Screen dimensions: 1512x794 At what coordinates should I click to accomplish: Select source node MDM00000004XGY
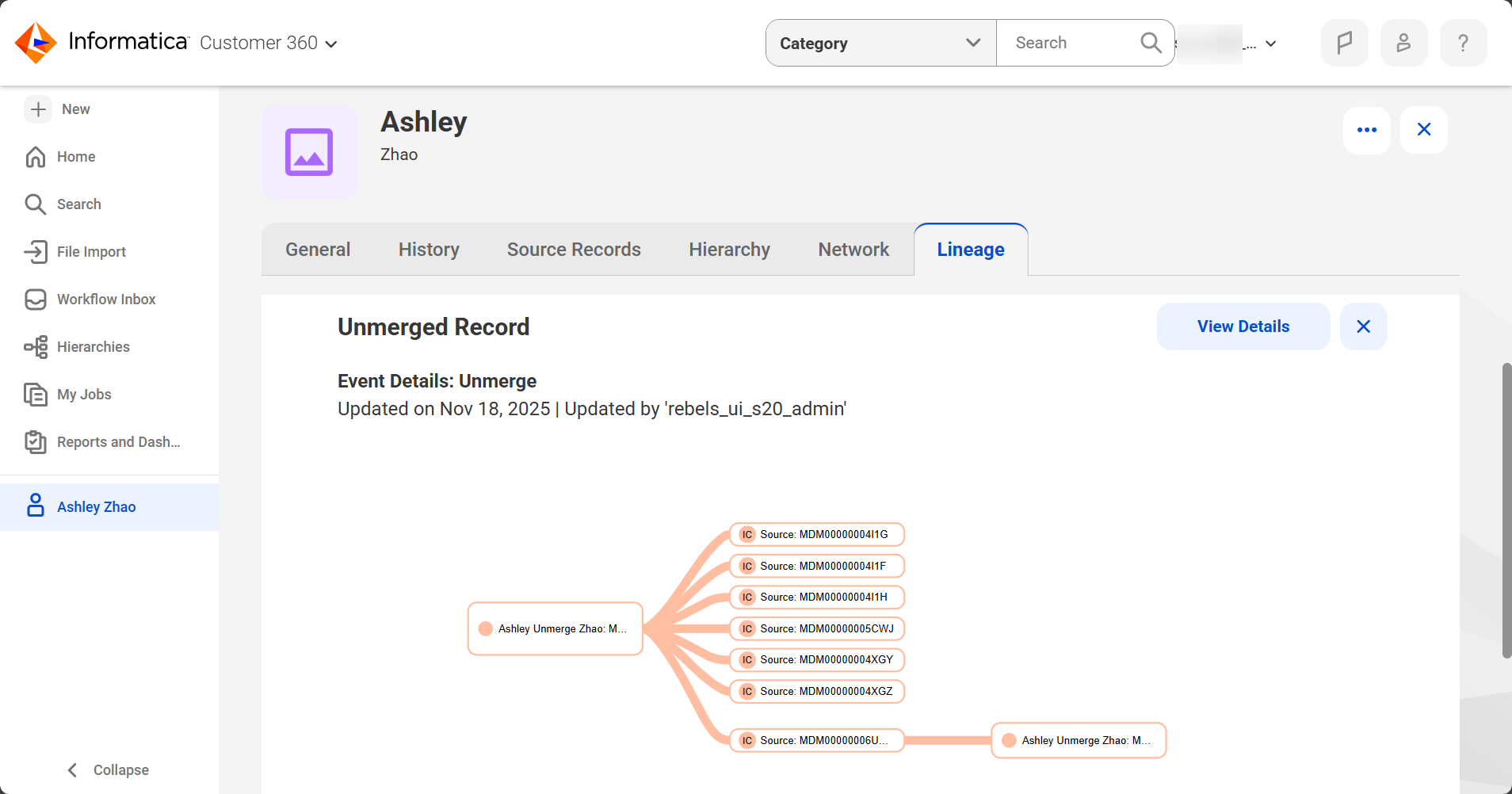click(817, 659)
